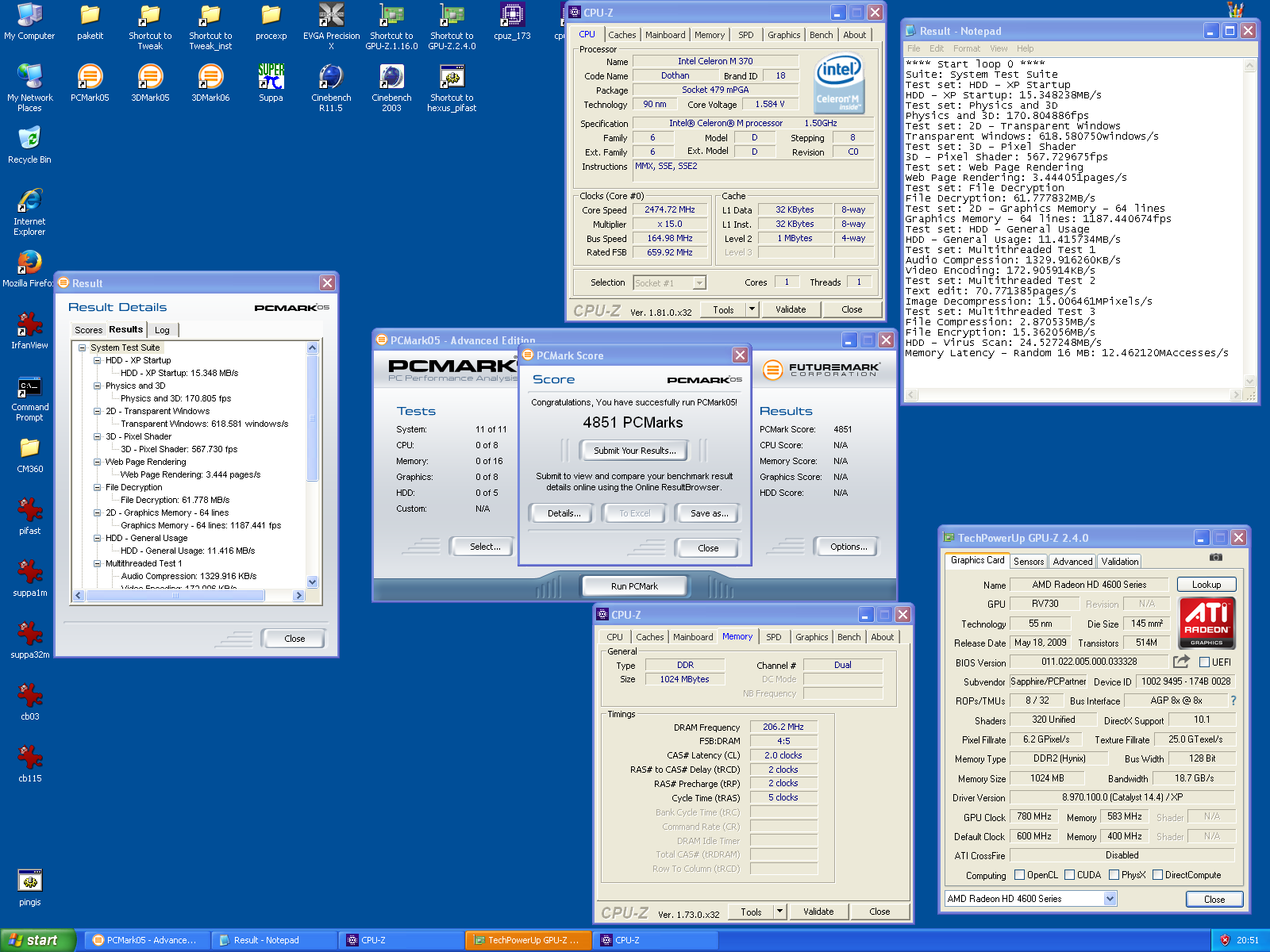The width and height of the screenshot is (1270, 952).
Task: Open Format menu in Notepad
Action: pyautogui.click(x=966, y=48)
